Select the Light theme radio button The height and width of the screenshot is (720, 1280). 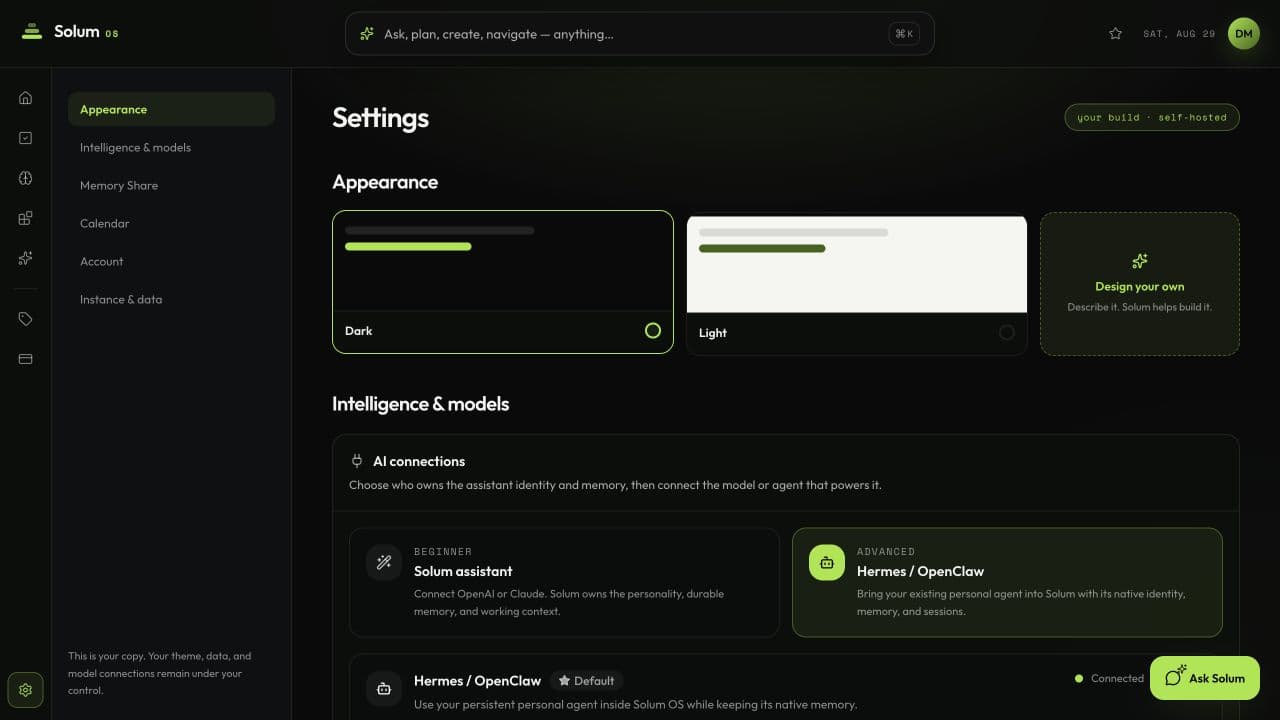pos(1007,333)
